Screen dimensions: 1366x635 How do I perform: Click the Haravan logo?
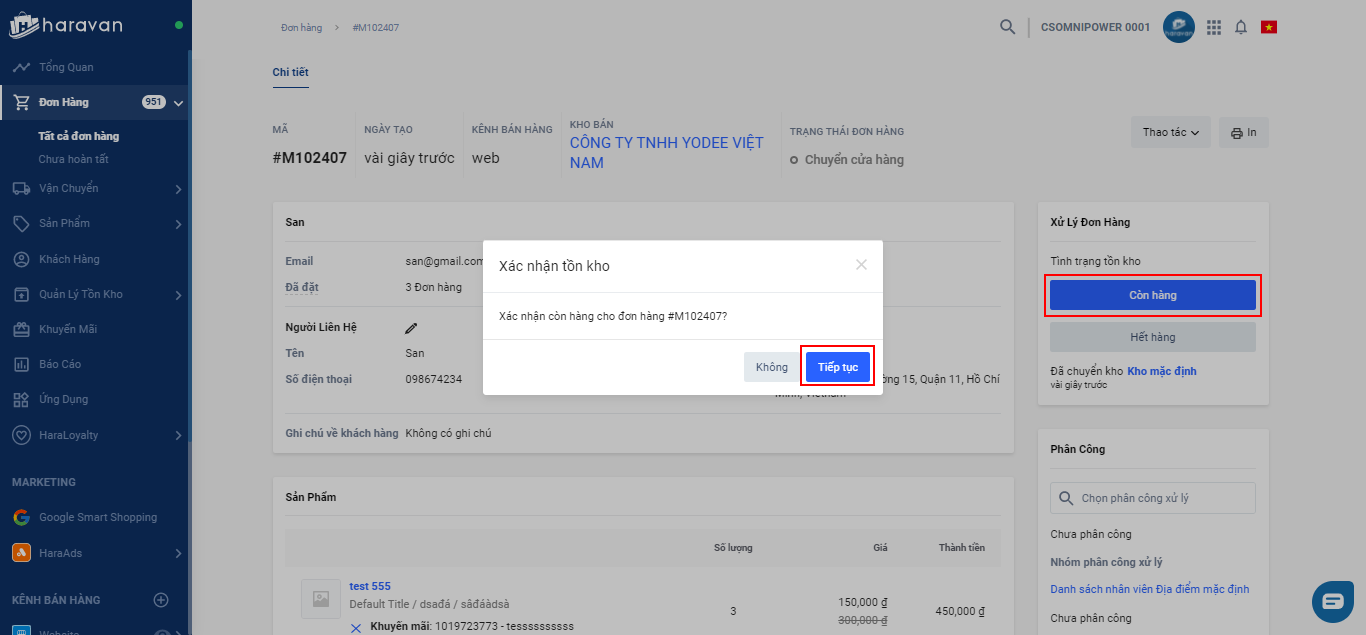(66, 25)
